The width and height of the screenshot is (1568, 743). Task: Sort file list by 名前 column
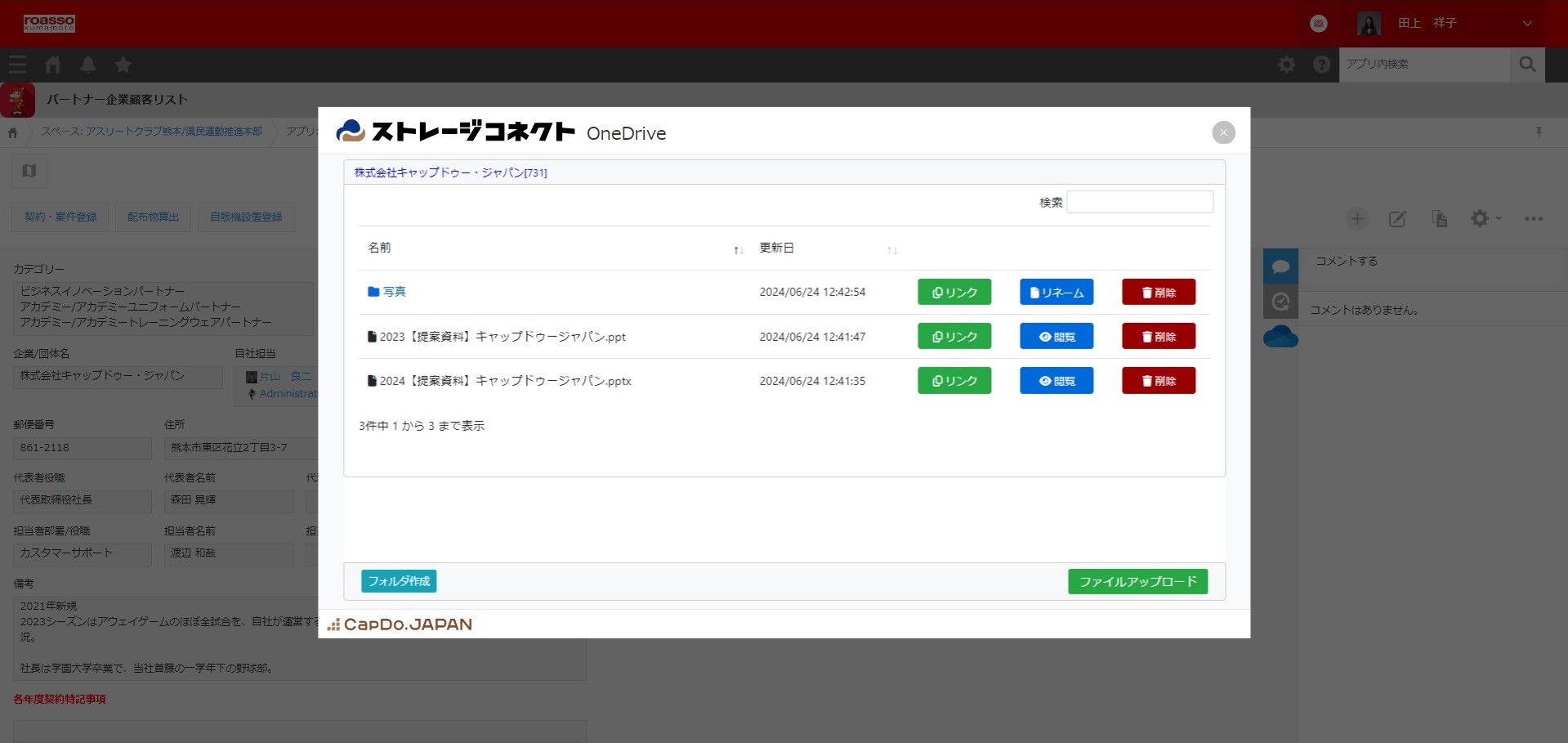tap(380, 248)
